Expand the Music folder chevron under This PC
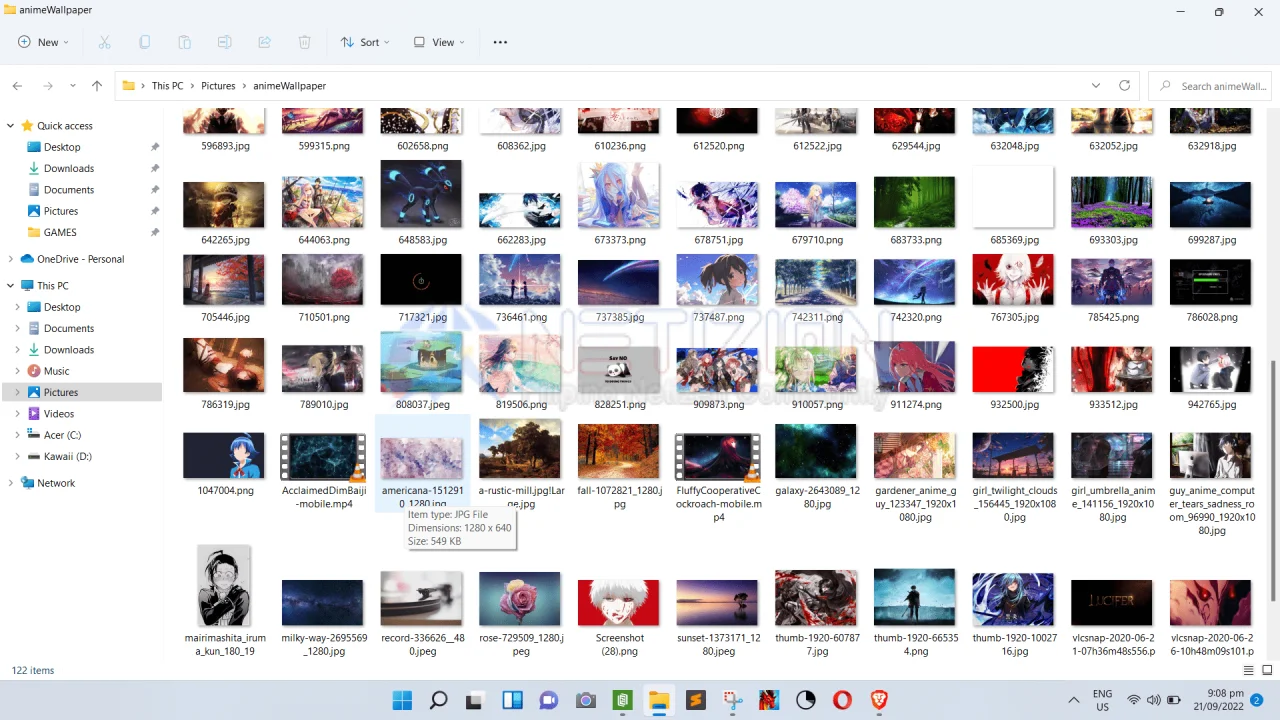The height and width of the screenshot is (720, 1280). pos(18,371)
